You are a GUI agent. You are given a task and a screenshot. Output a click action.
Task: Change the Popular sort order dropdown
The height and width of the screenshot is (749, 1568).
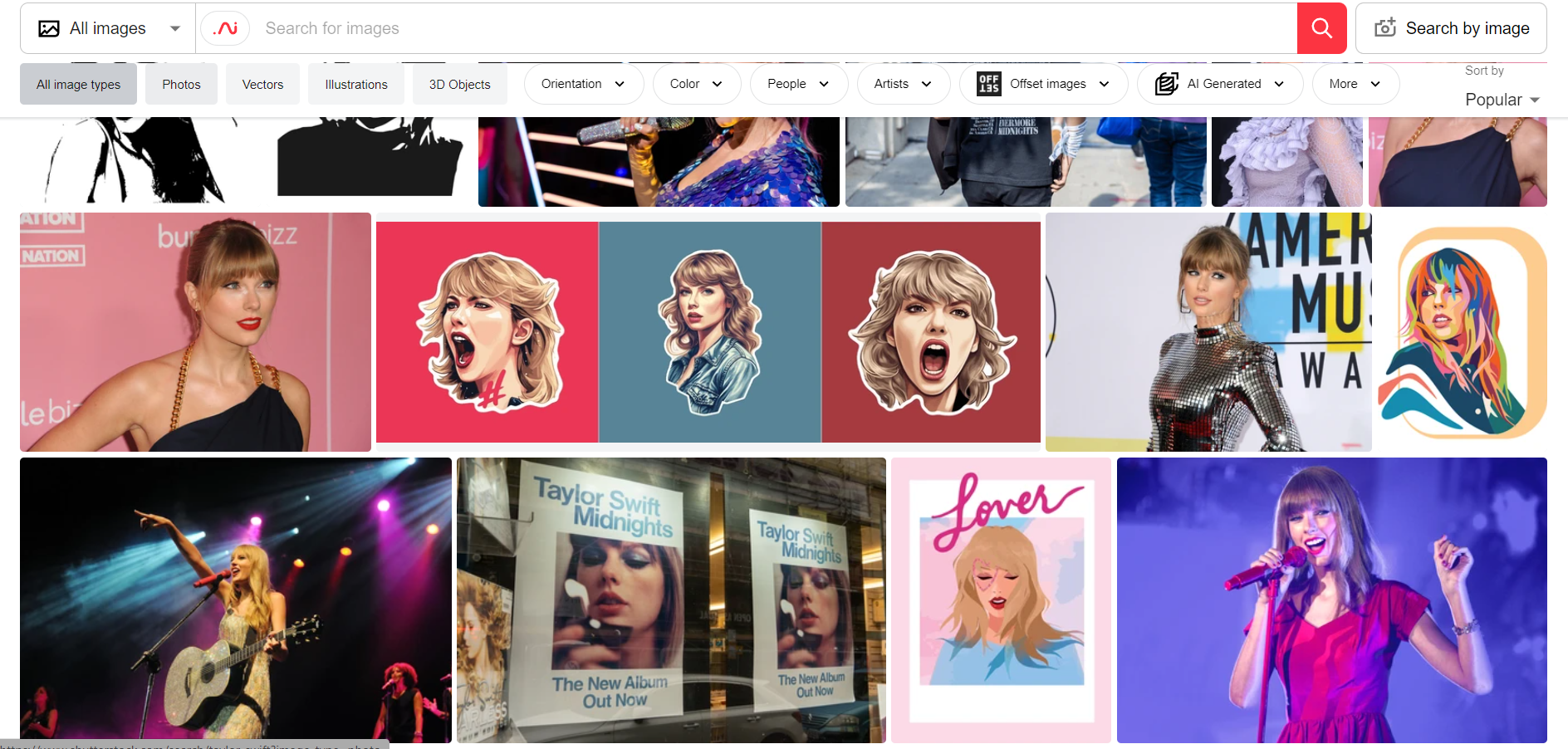point(1502,100)
